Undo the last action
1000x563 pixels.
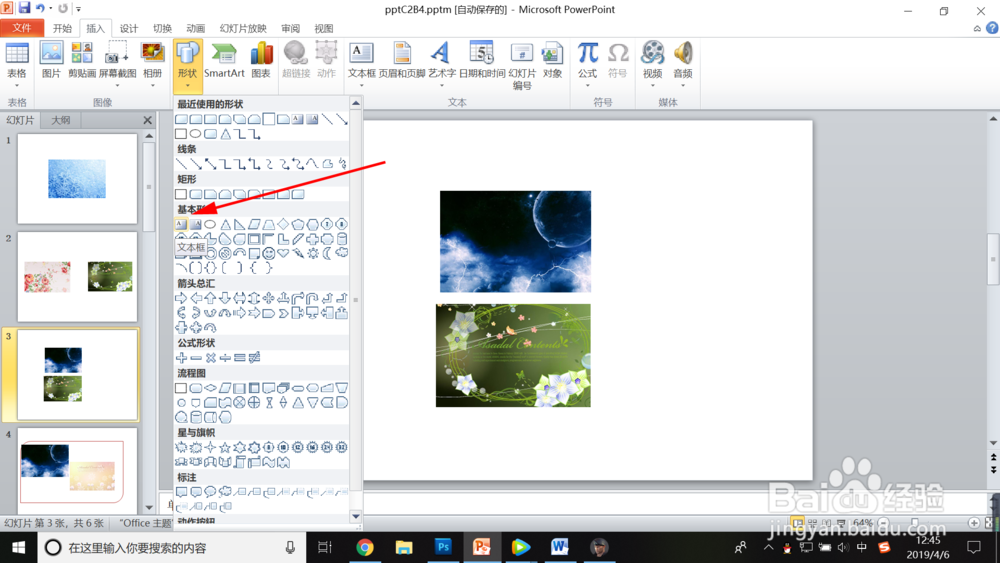[40, 8]
